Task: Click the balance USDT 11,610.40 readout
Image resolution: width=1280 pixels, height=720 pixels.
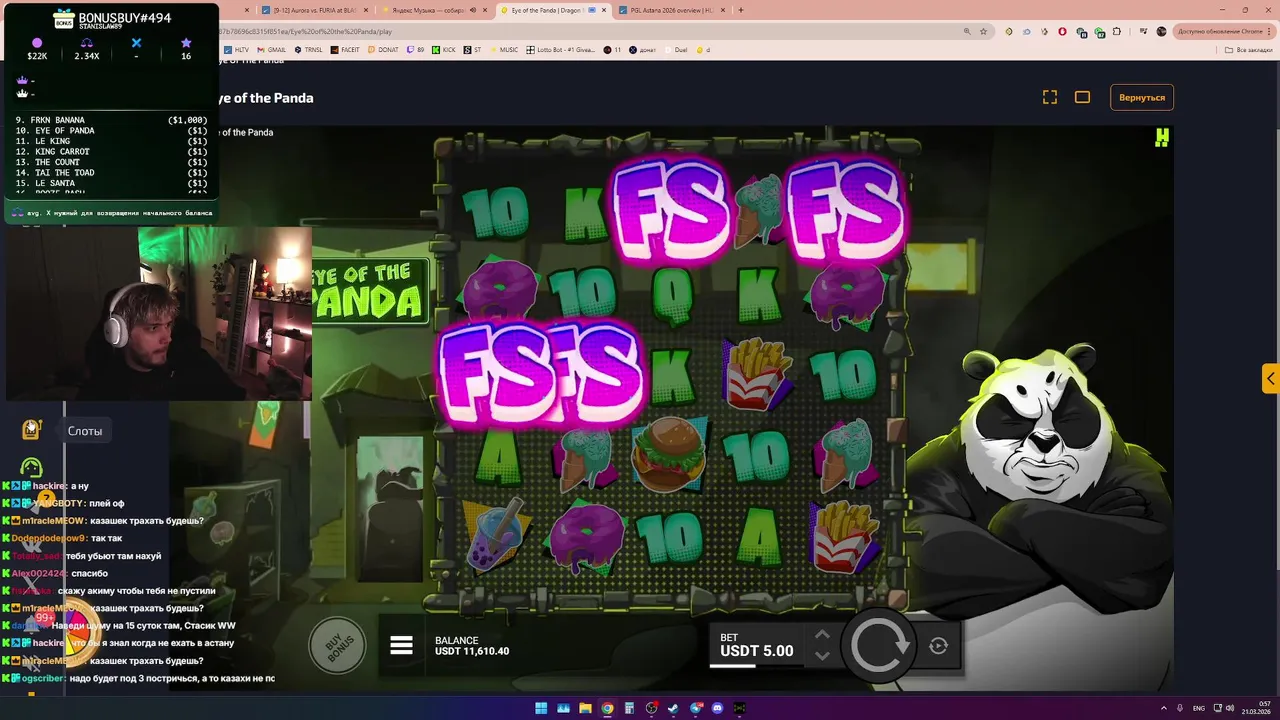Action: (x=472, y=646)
